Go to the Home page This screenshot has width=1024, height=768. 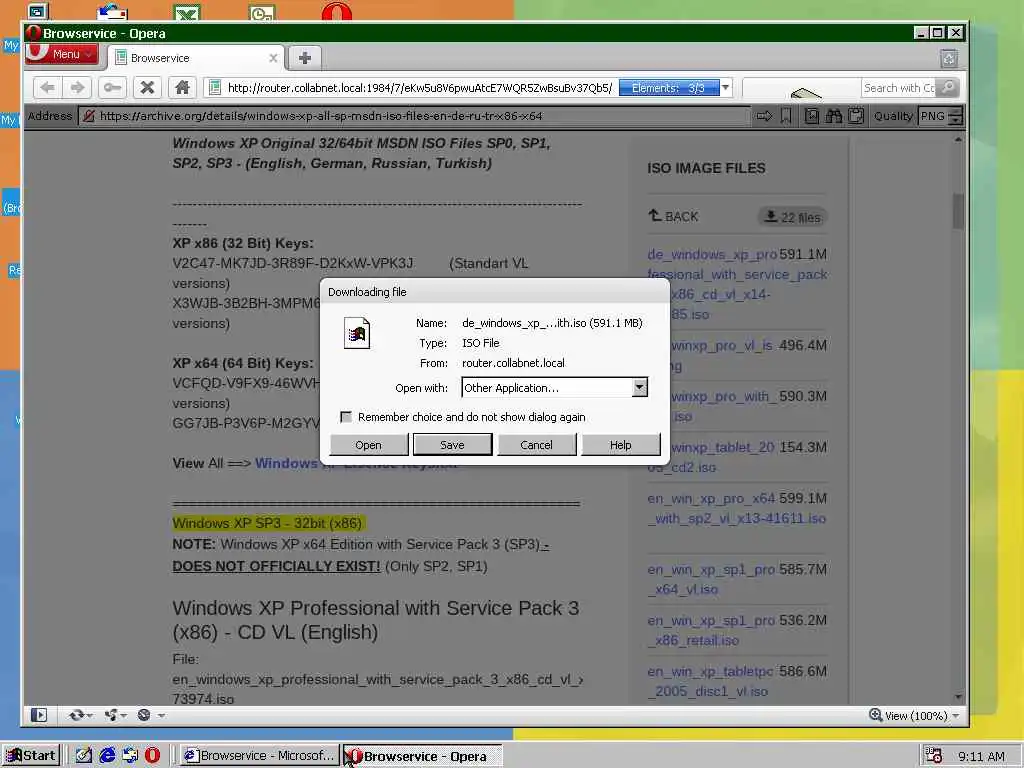182,88
